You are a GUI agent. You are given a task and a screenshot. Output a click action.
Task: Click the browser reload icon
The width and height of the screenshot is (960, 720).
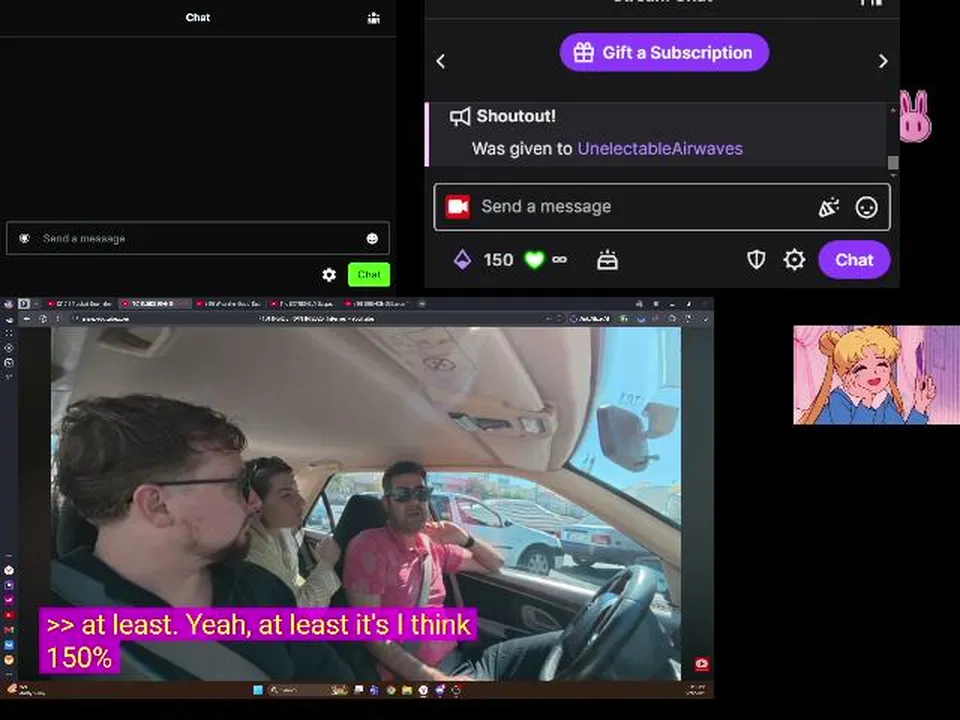(x=43, y=318)
